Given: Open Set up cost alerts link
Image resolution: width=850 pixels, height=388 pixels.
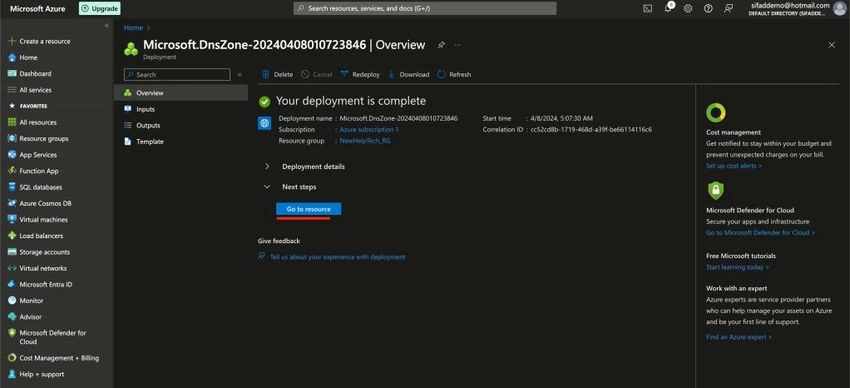Looking at the screenshot, I should coord(733,166).
